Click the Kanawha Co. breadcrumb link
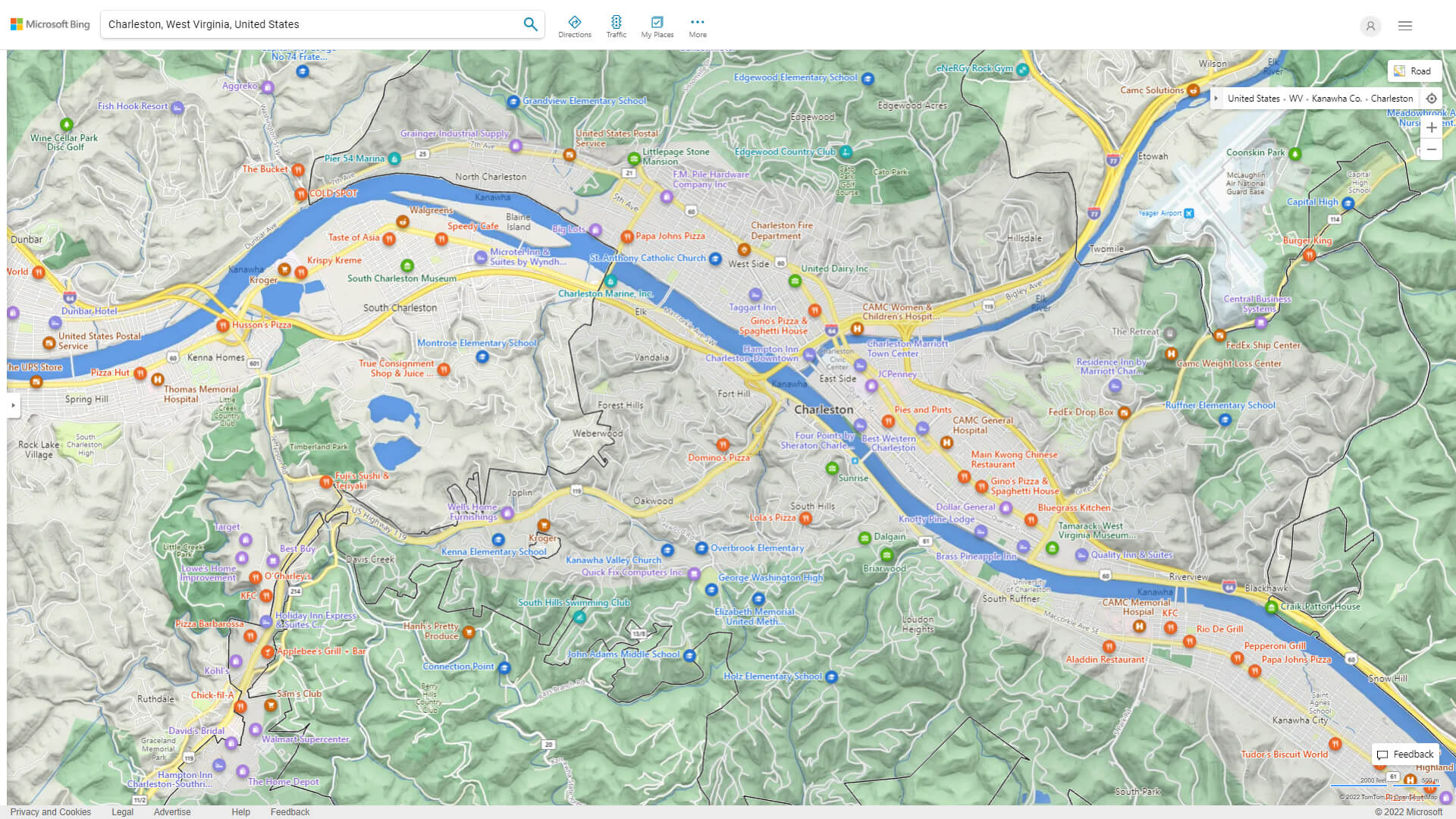 pos(1336,99)
